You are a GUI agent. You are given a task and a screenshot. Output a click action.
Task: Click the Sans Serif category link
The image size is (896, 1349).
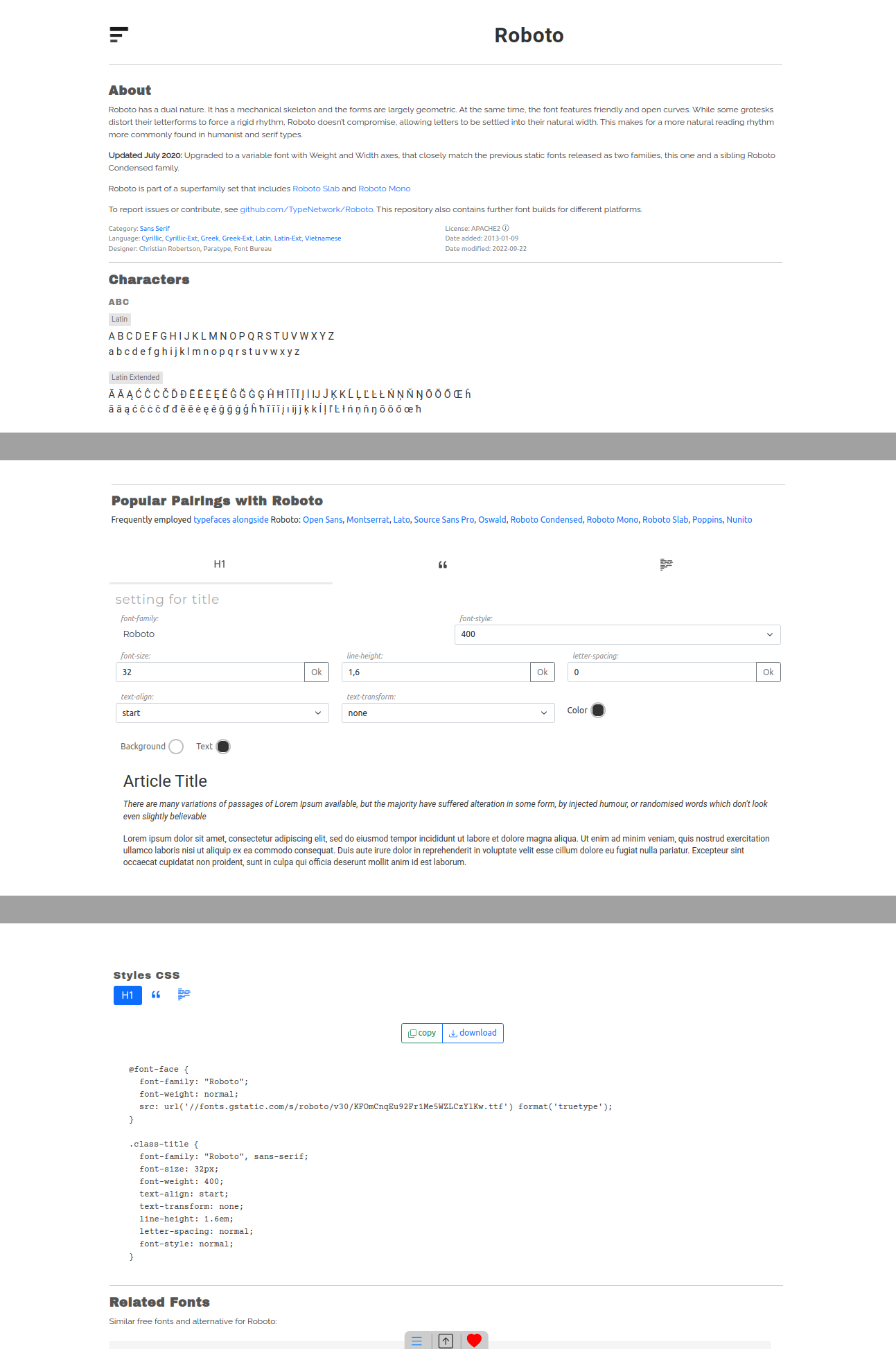coord(155,228)
